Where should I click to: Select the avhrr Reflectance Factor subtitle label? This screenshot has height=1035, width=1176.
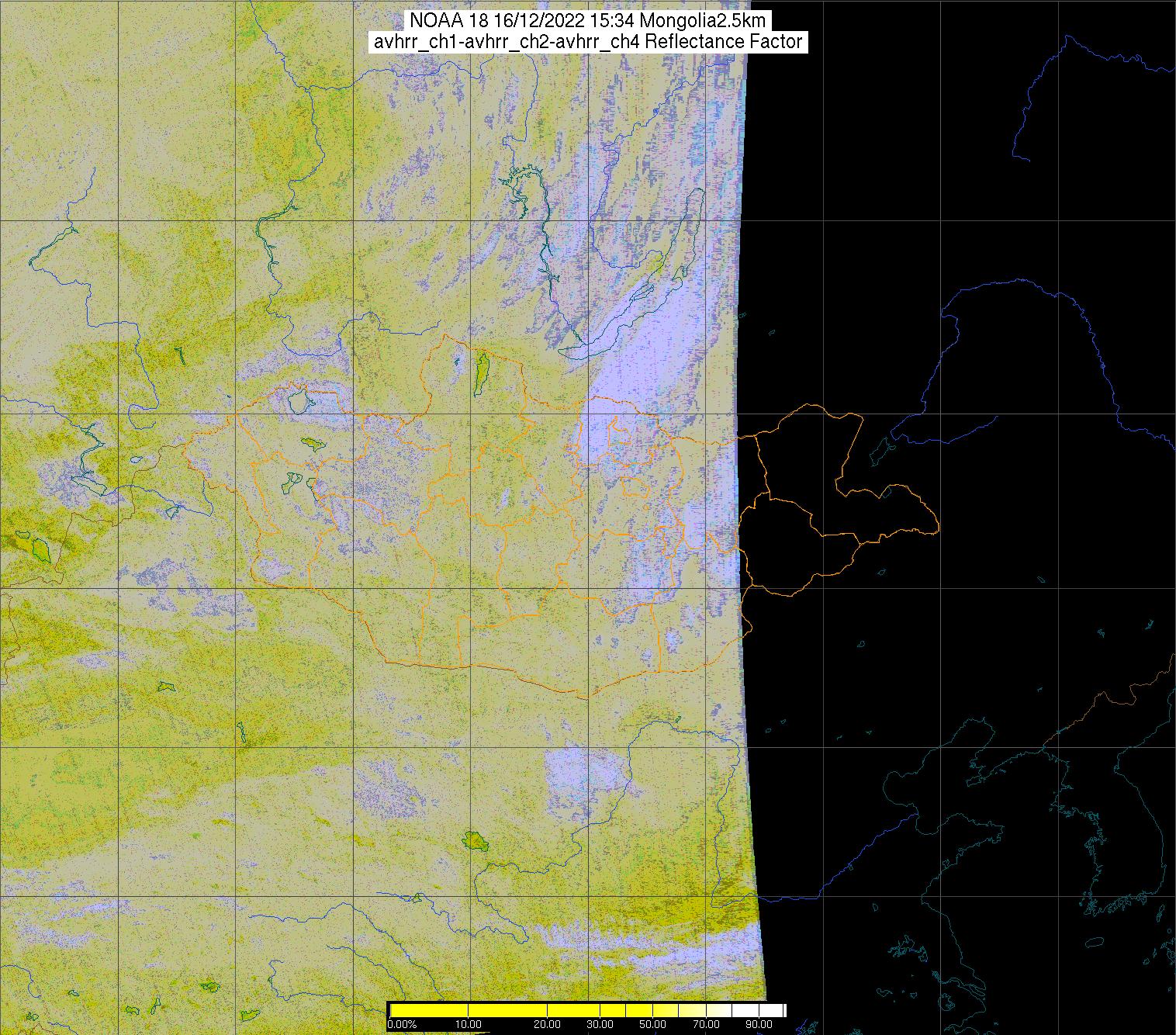[587, 42]
